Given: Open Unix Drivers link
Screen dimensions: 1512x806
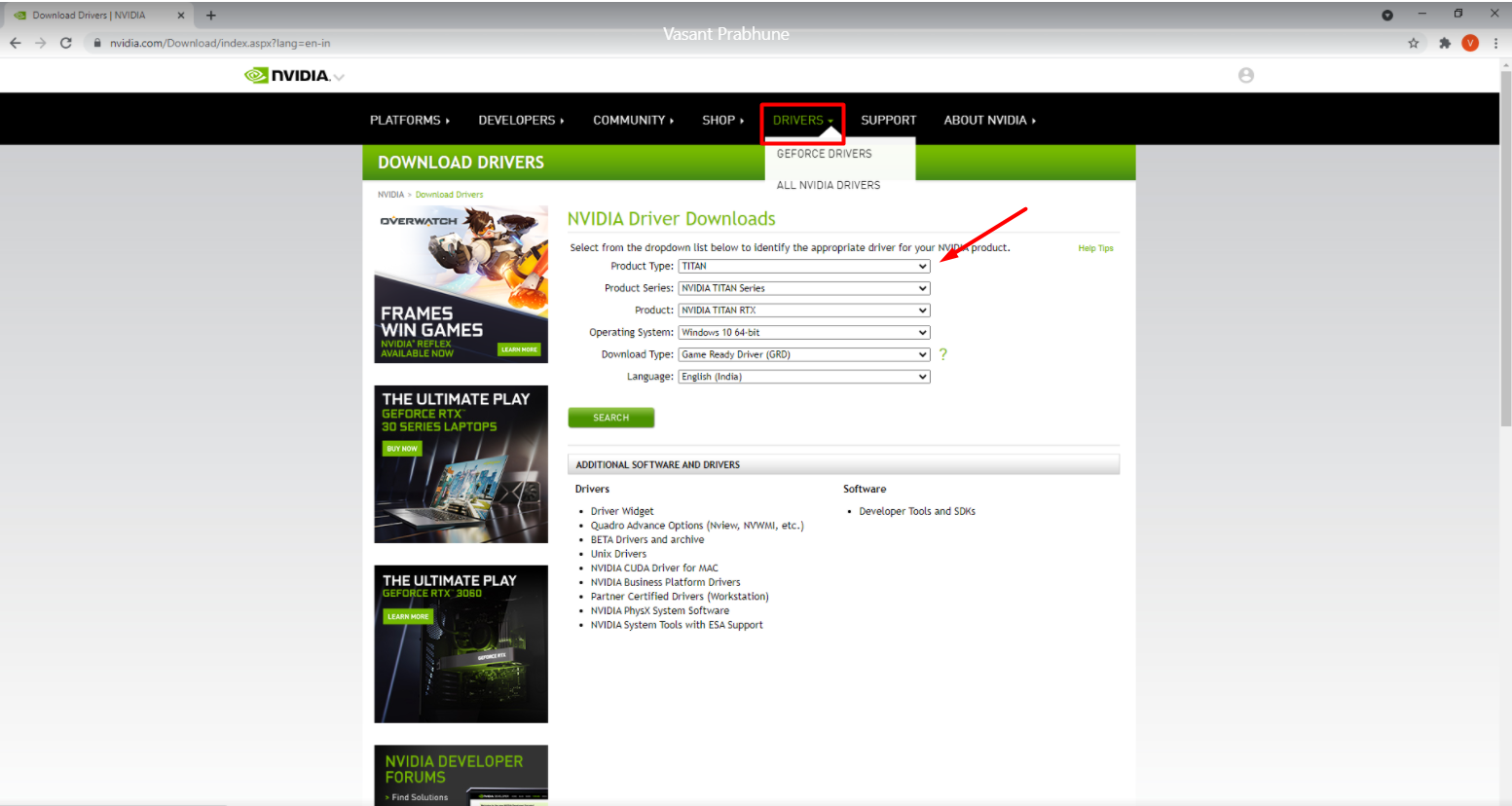Looking at the screenshot, I should 618,554.
